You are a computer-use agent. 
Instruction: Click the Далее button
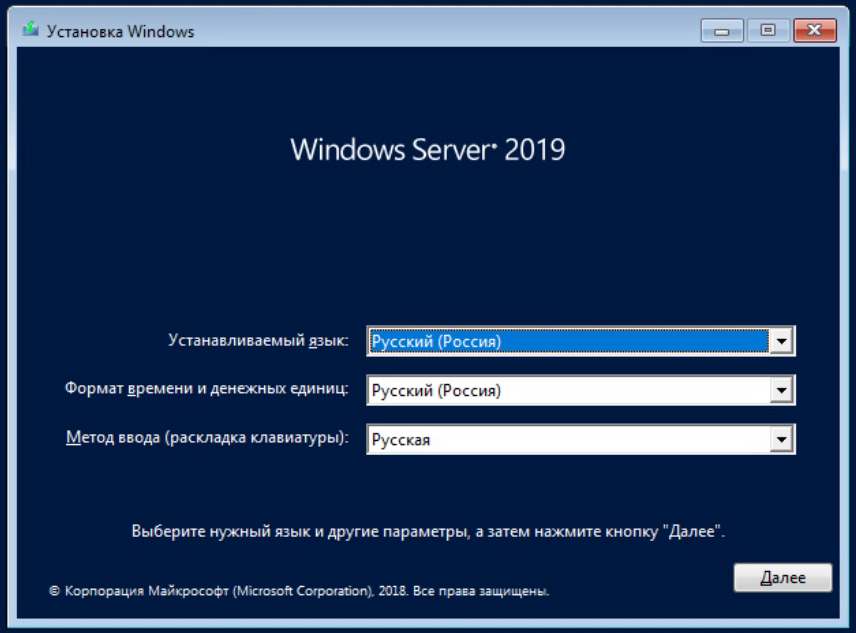tap(783, 577)
